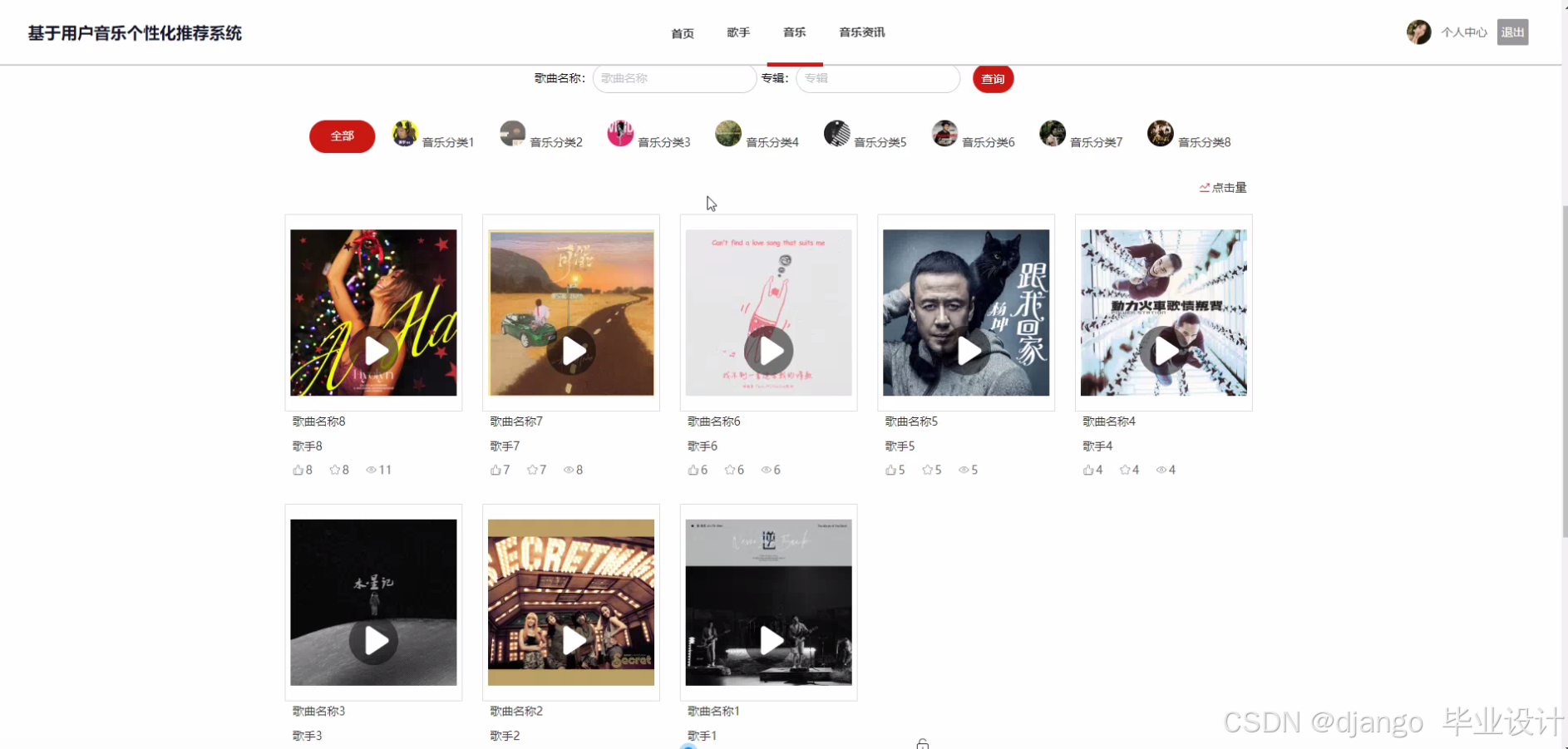Click the eye views icon for 歌曲名称8
Screen dimensions: 1568x749
pos(371,470)
